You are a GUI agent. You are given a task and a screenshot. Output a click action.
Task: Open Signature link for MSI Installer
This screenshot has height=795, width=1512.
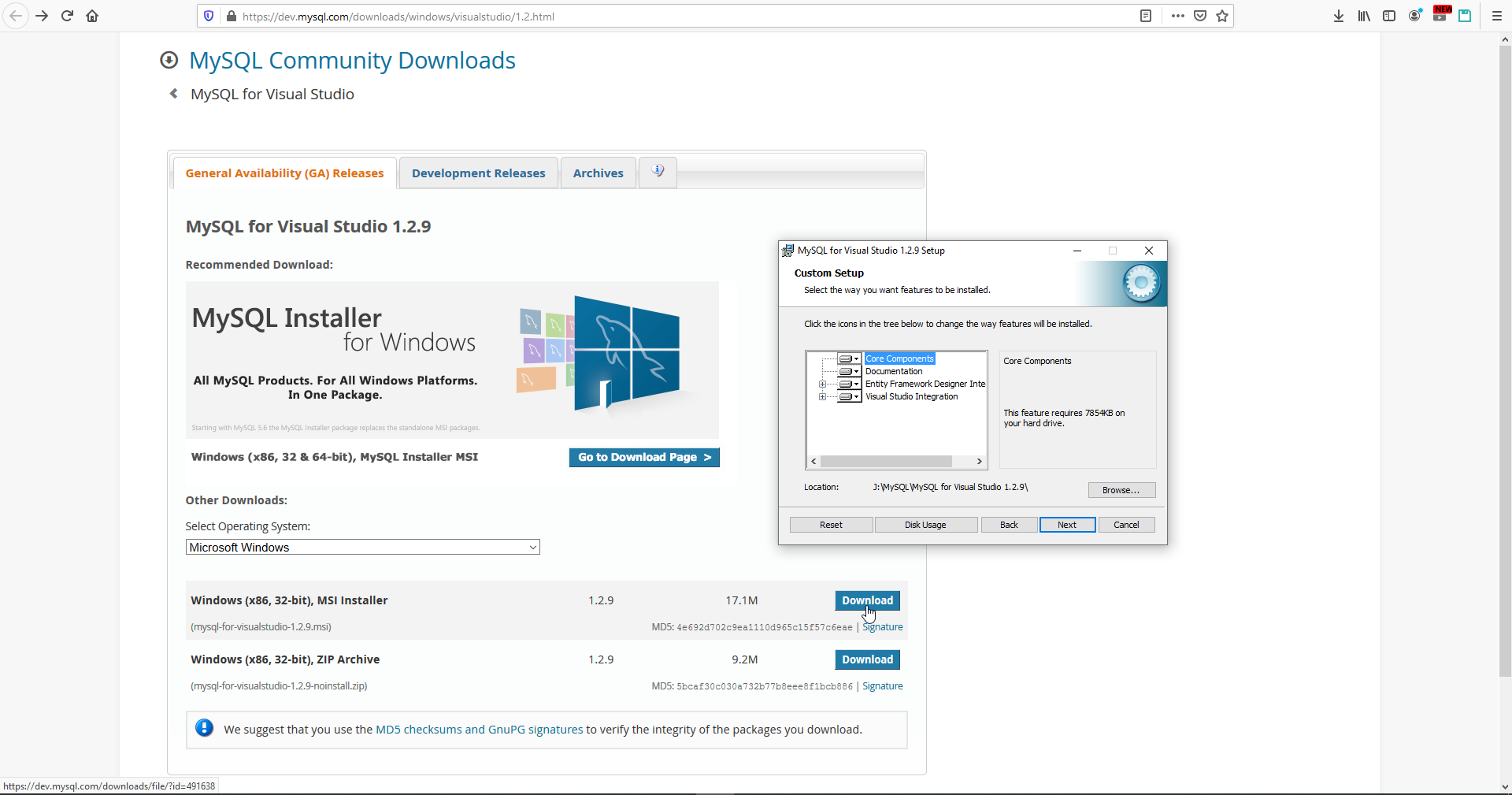click(883, 627)
